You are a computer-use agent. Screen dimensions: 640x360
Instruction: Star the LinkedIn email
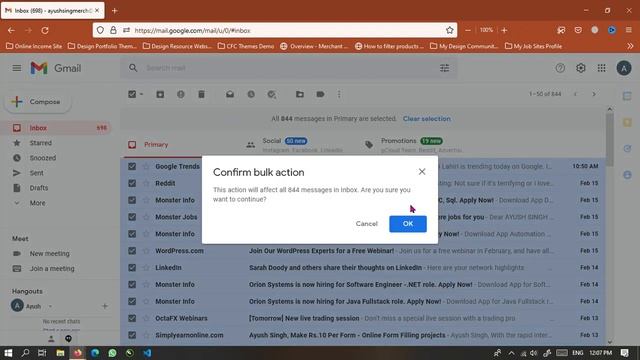pos(146,267)
